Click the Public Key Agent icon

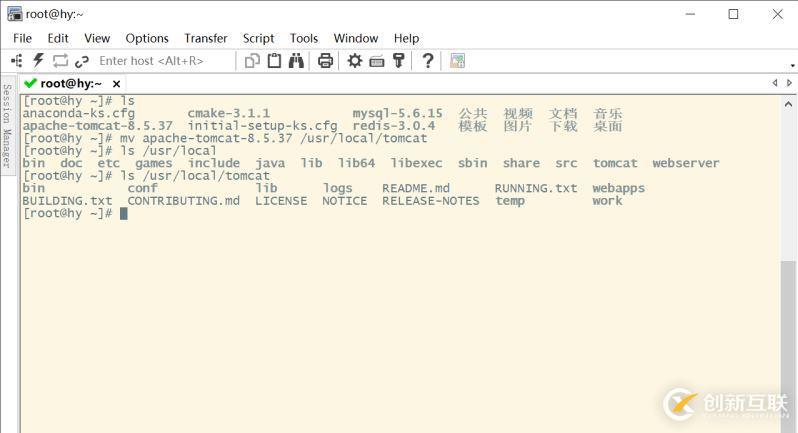pyautogui.click(x=398, y=61)
